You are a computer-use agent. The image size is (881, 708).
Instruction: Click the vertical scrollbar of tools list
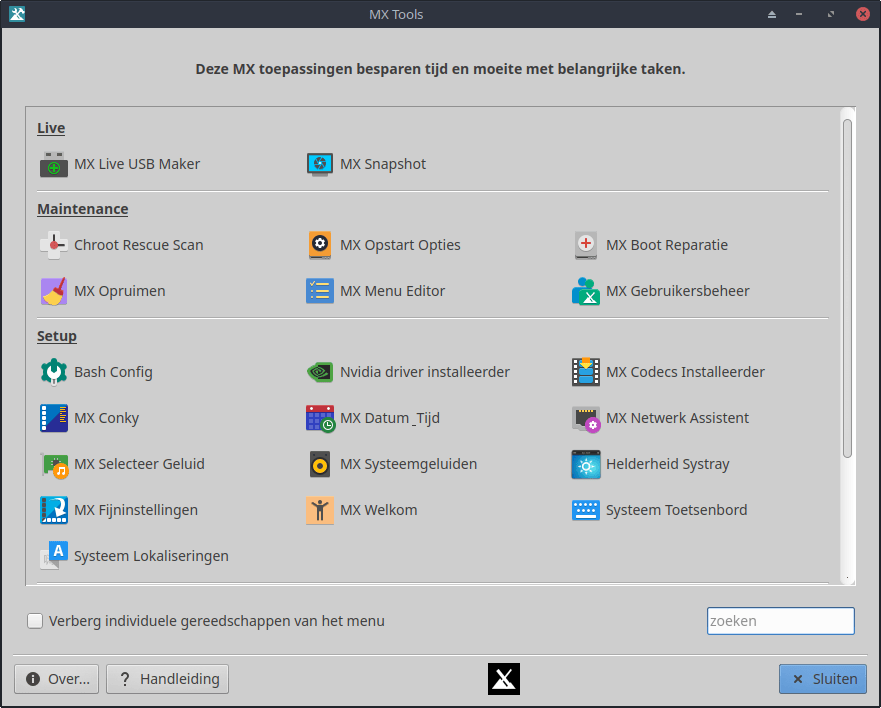(847, 288)
